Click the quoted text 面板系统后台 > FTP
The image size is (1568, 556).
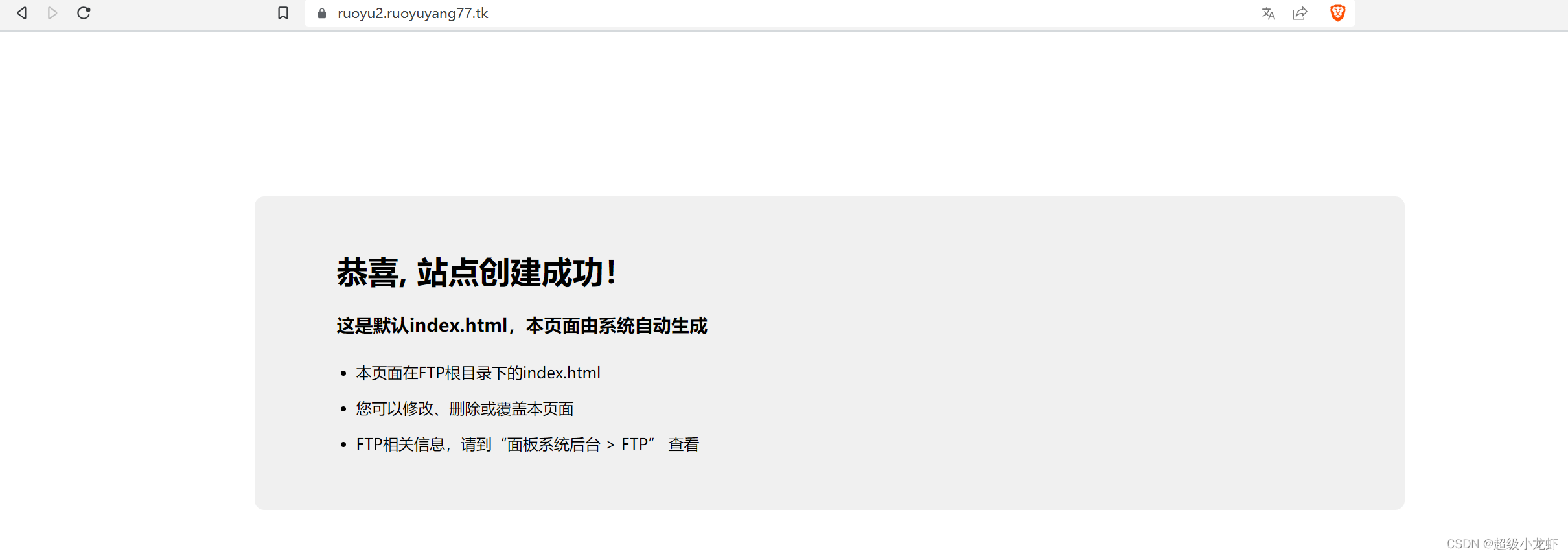coord(577,445)
